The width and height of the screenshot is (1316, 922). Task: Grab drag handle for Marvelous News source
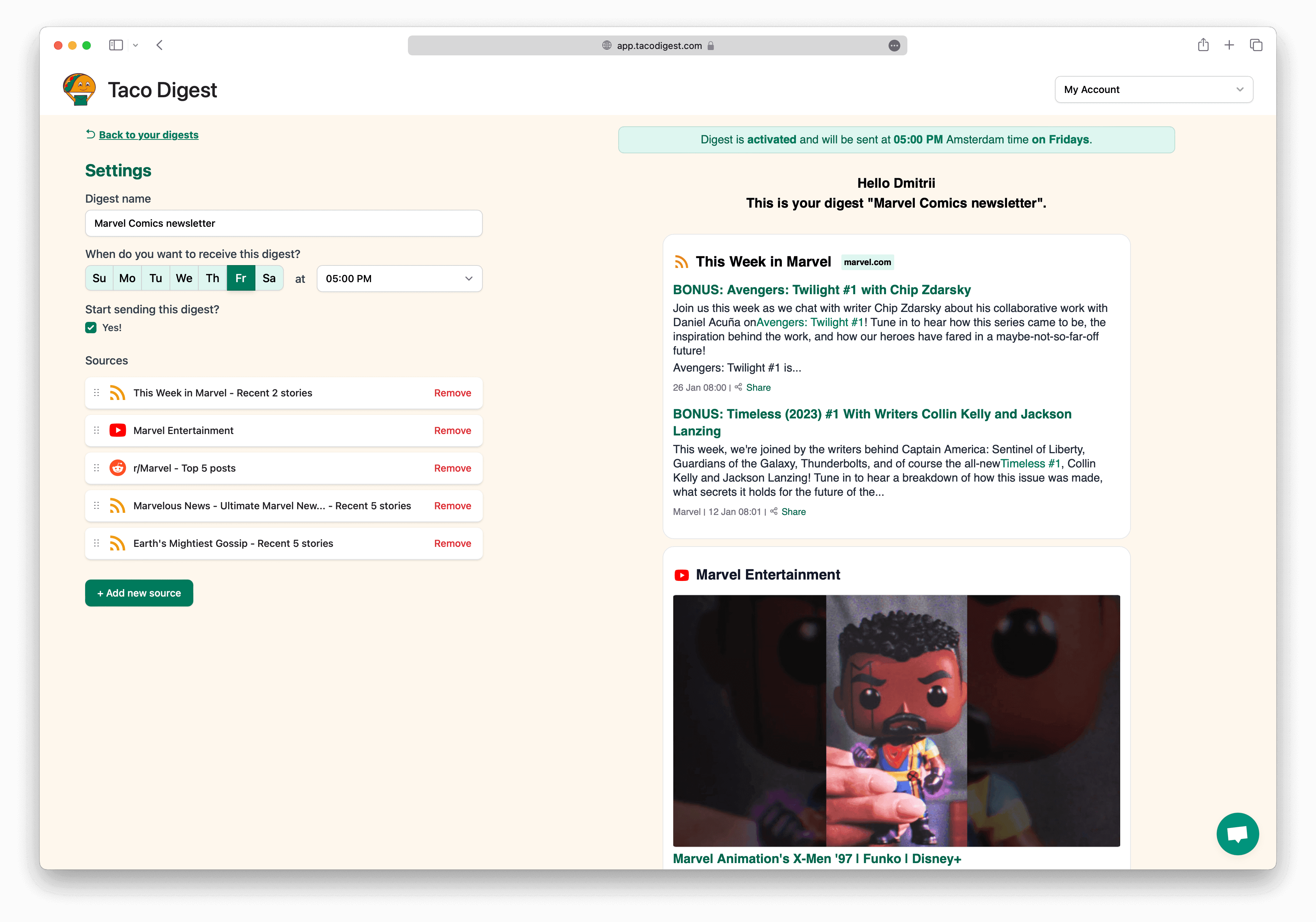[x=96, y=506]
